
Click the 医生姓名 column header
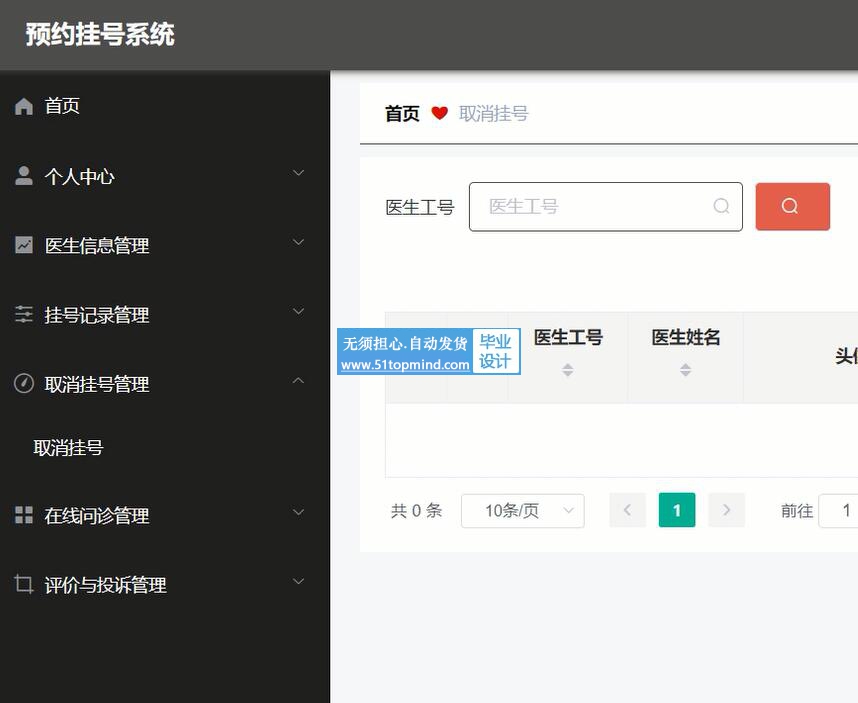(686, 337)
